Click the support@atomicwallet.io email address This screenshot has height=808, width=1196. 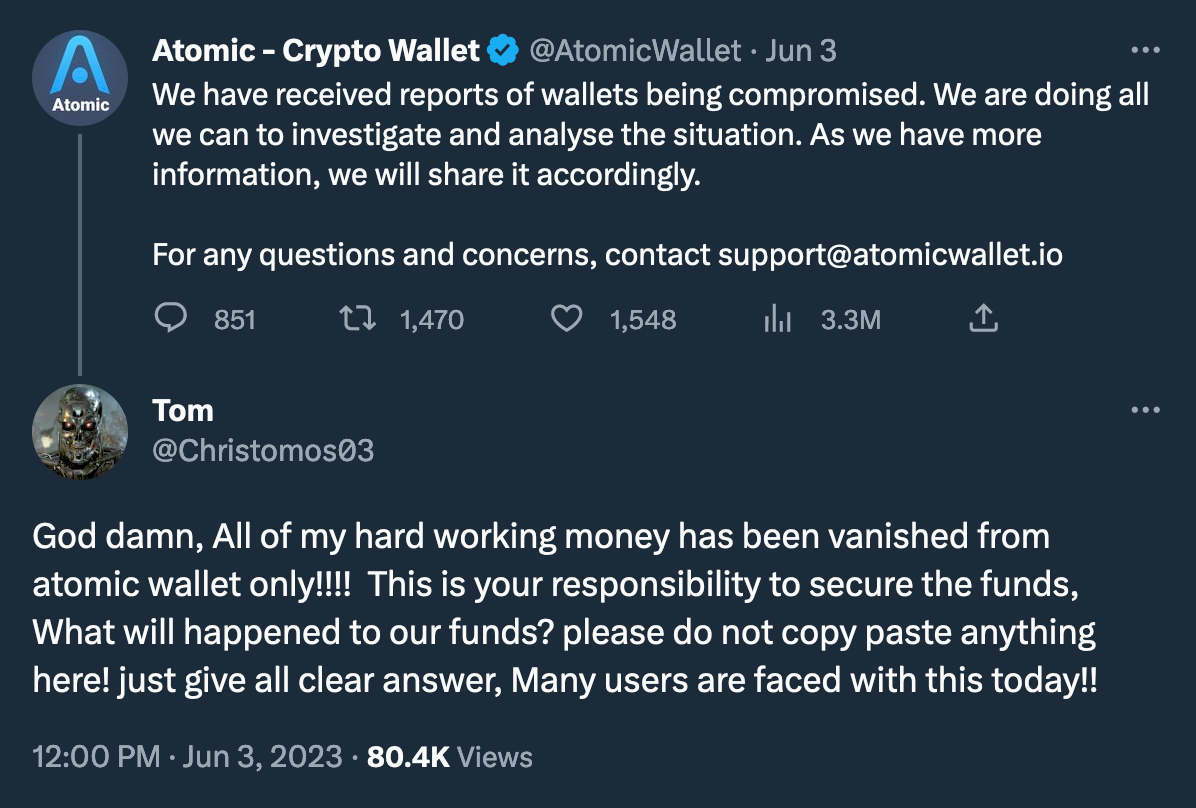890,255
